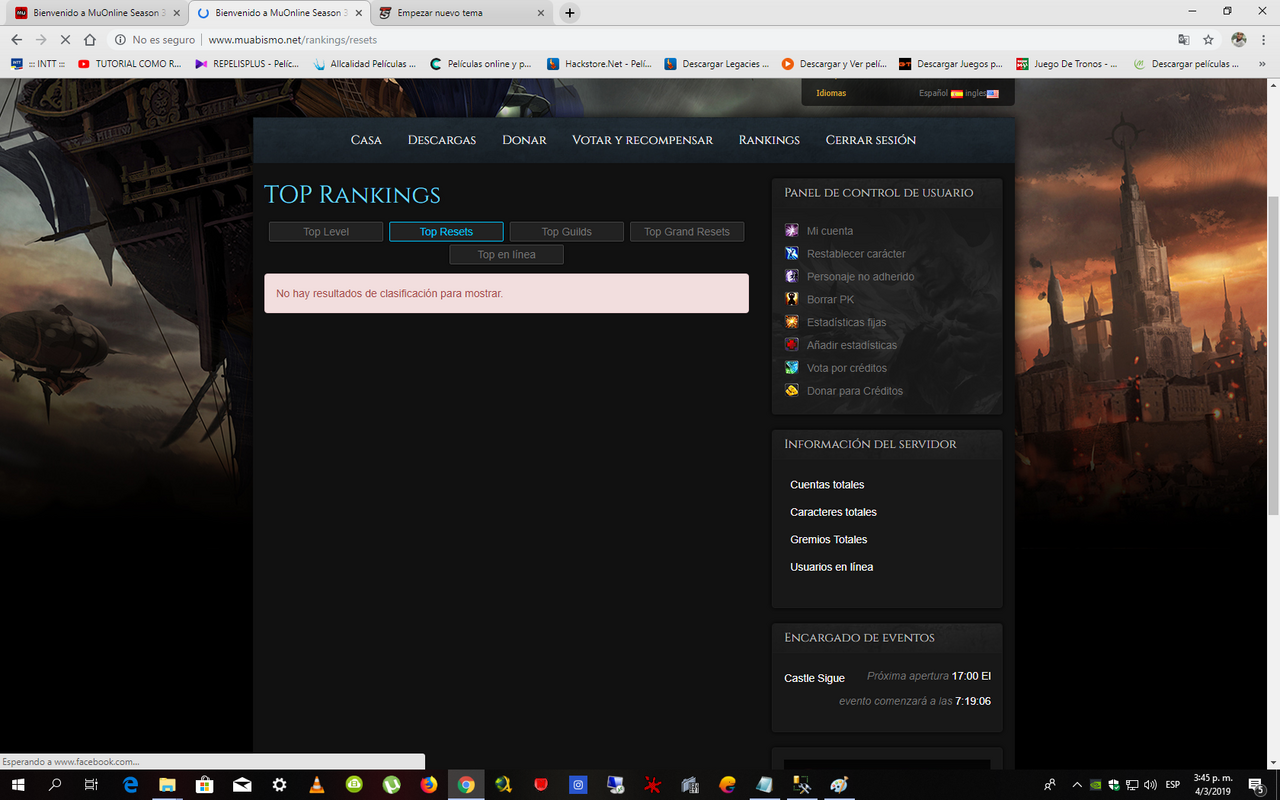Switch to Top Resets ranking tab
Viewport: 1280px width, 800px height.
pyautogui.click(x=446, y=232)
